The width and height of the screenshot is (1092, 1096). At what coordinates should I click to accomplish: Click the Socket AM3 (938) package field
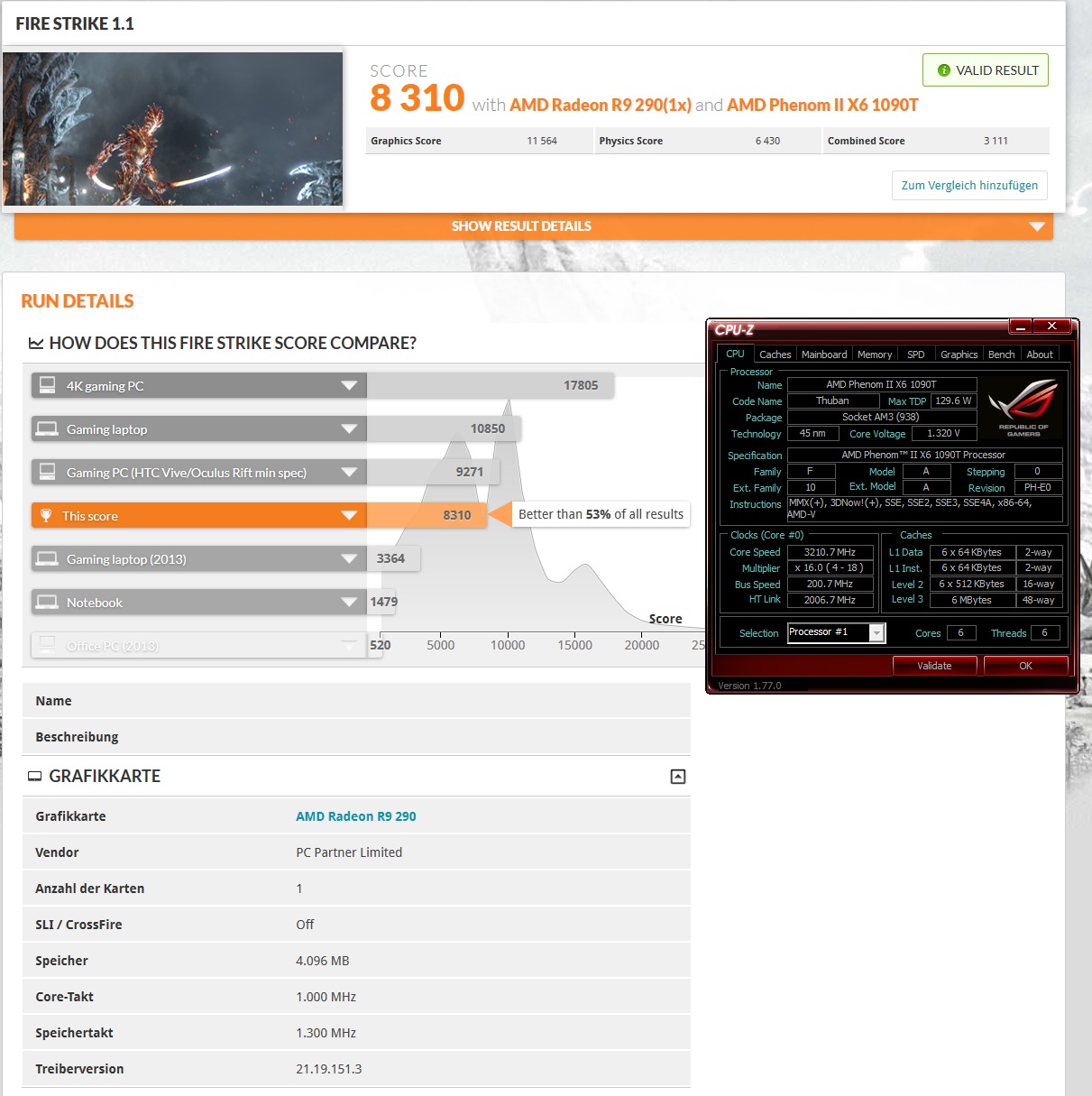point(881,417)
